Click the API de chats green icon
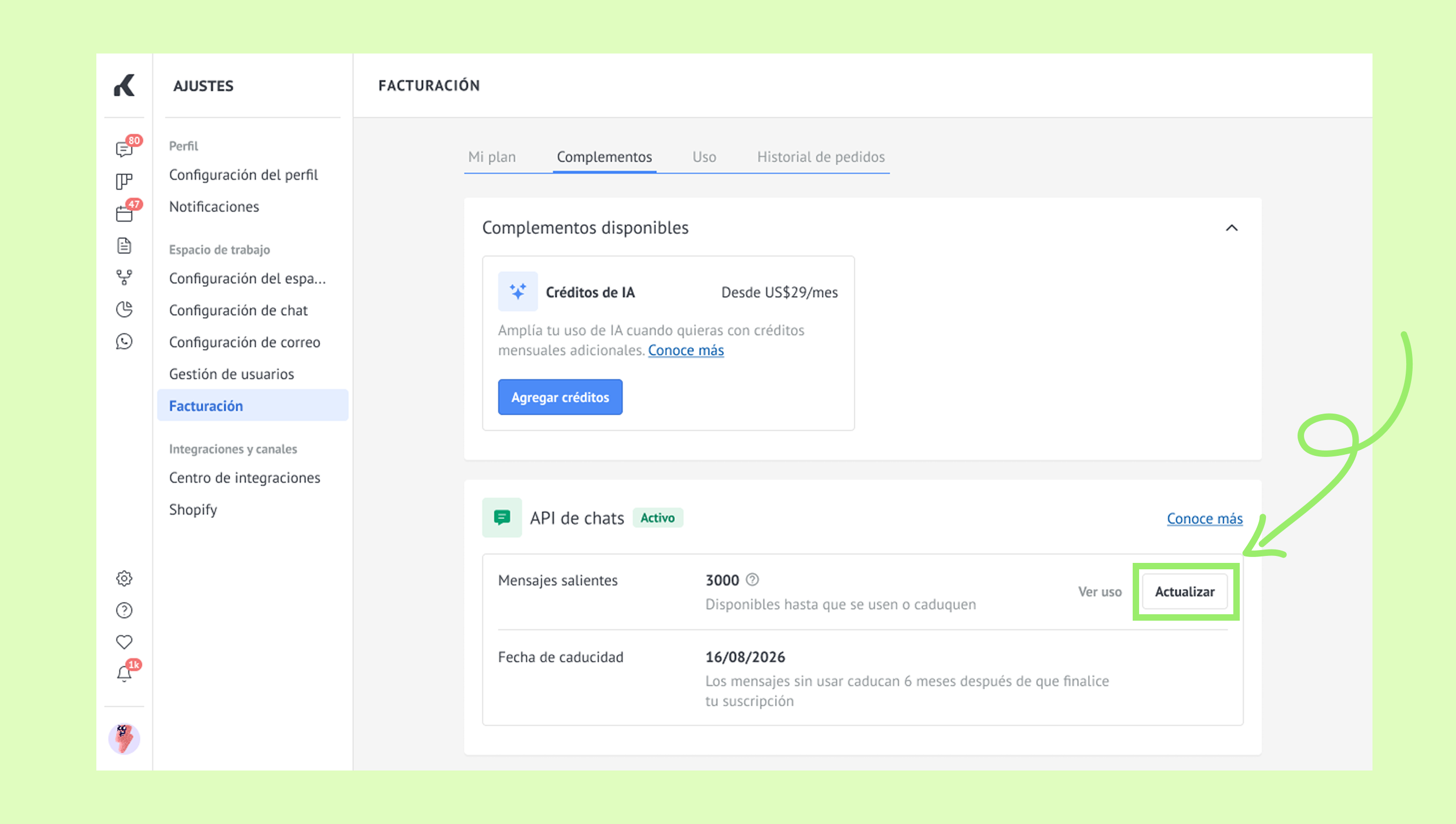1456x824 pixels. (502, 517)
